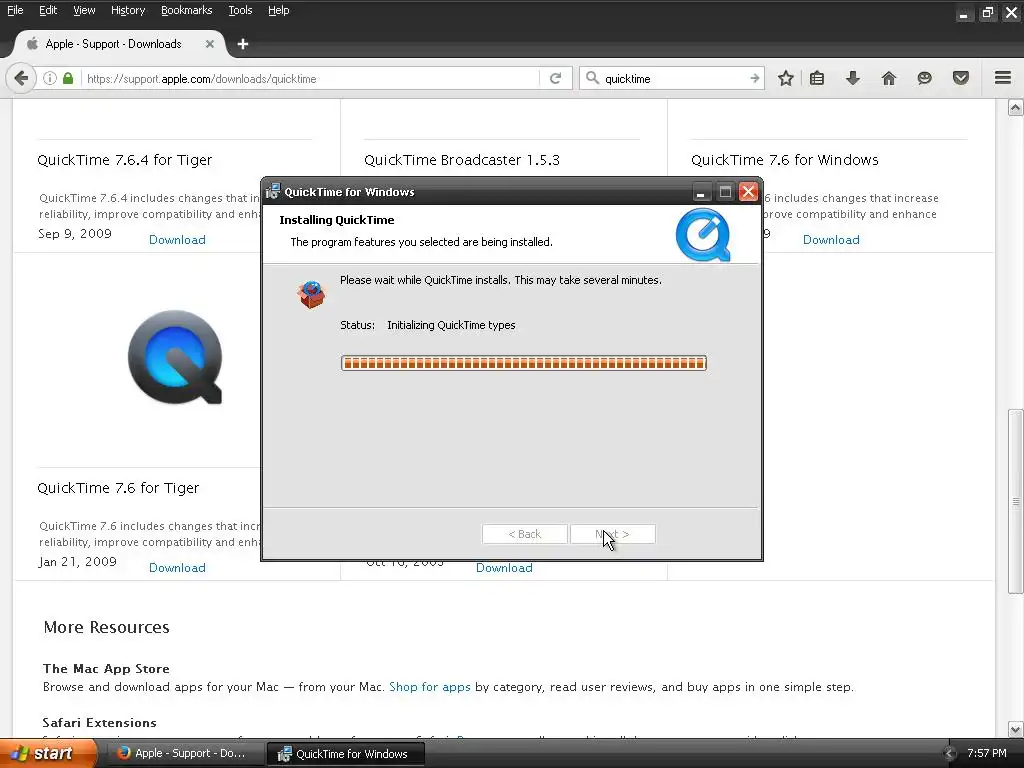Image resolution: width=1024 pixels, height=768 pixels.
Task: Expand hidden system tray icons arrow
Action: [950, 754]
